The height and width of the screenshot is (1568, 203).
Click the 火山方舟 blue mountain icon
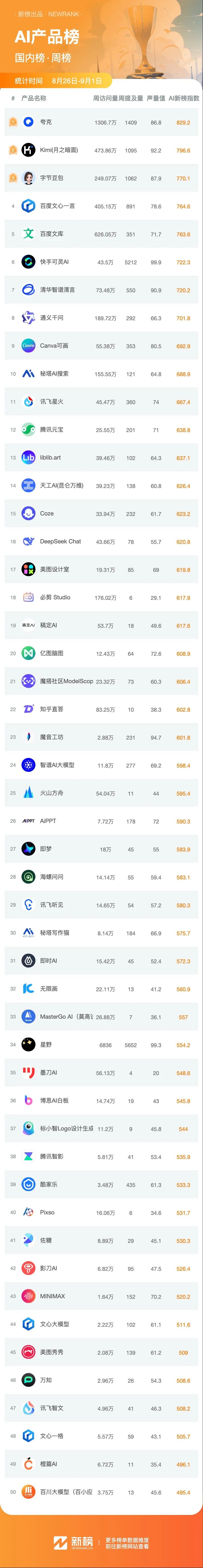pyautogui.click(x=28, y=793)
